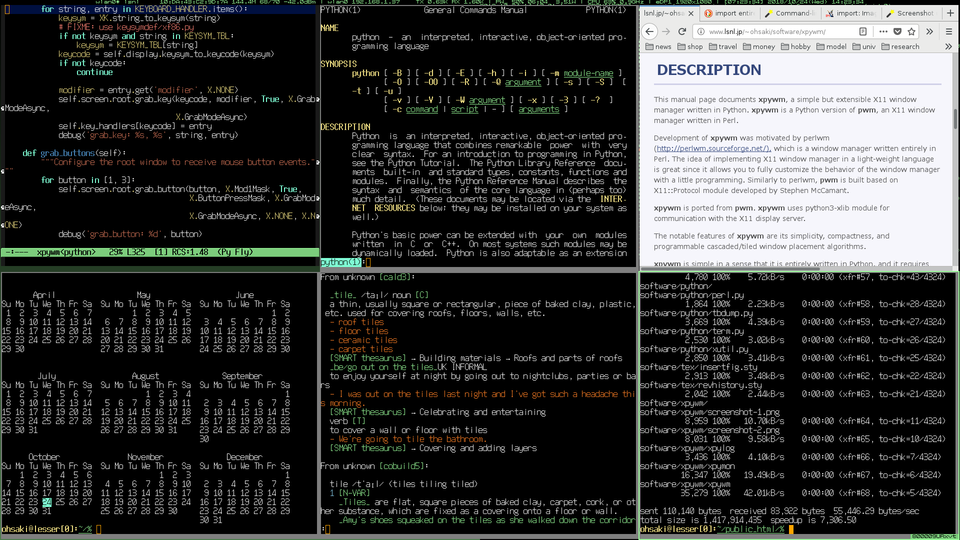Screen dimensions: 960x540
Task: Click 'software/xpywm/screenshot-1.png' in rsync output
Action: 710,412
